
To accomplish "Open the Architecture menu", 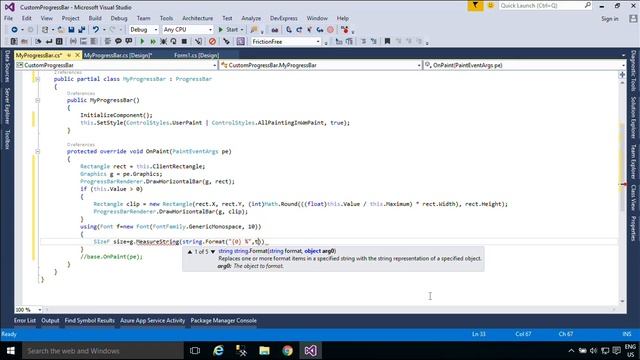I will click(x=198, y=18).
